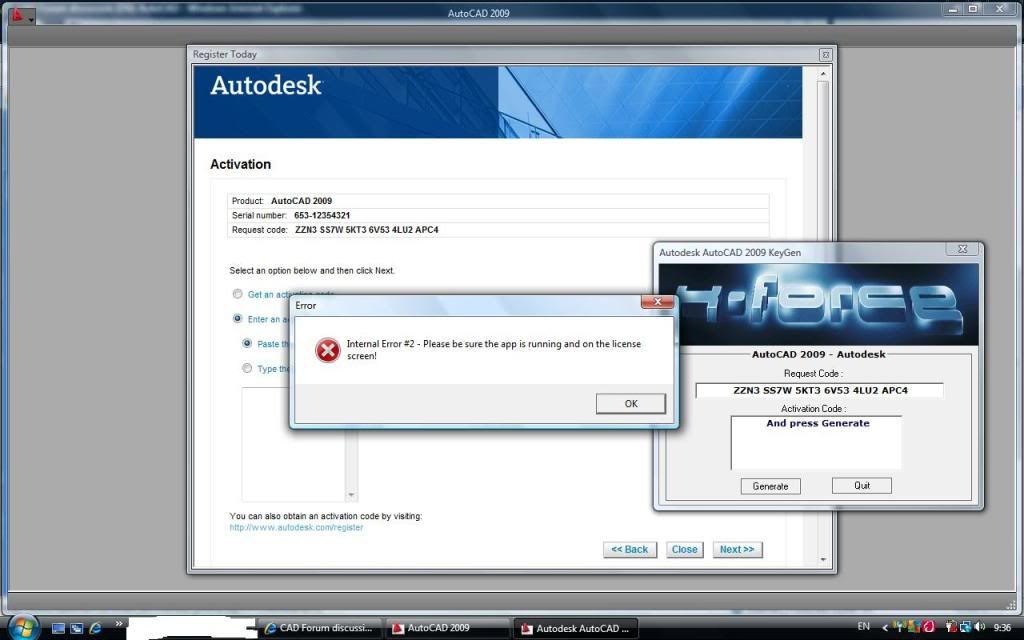Click the Generate button in the KeyGen
Viewport: 1024px width, 640px height.
[771, 486]
